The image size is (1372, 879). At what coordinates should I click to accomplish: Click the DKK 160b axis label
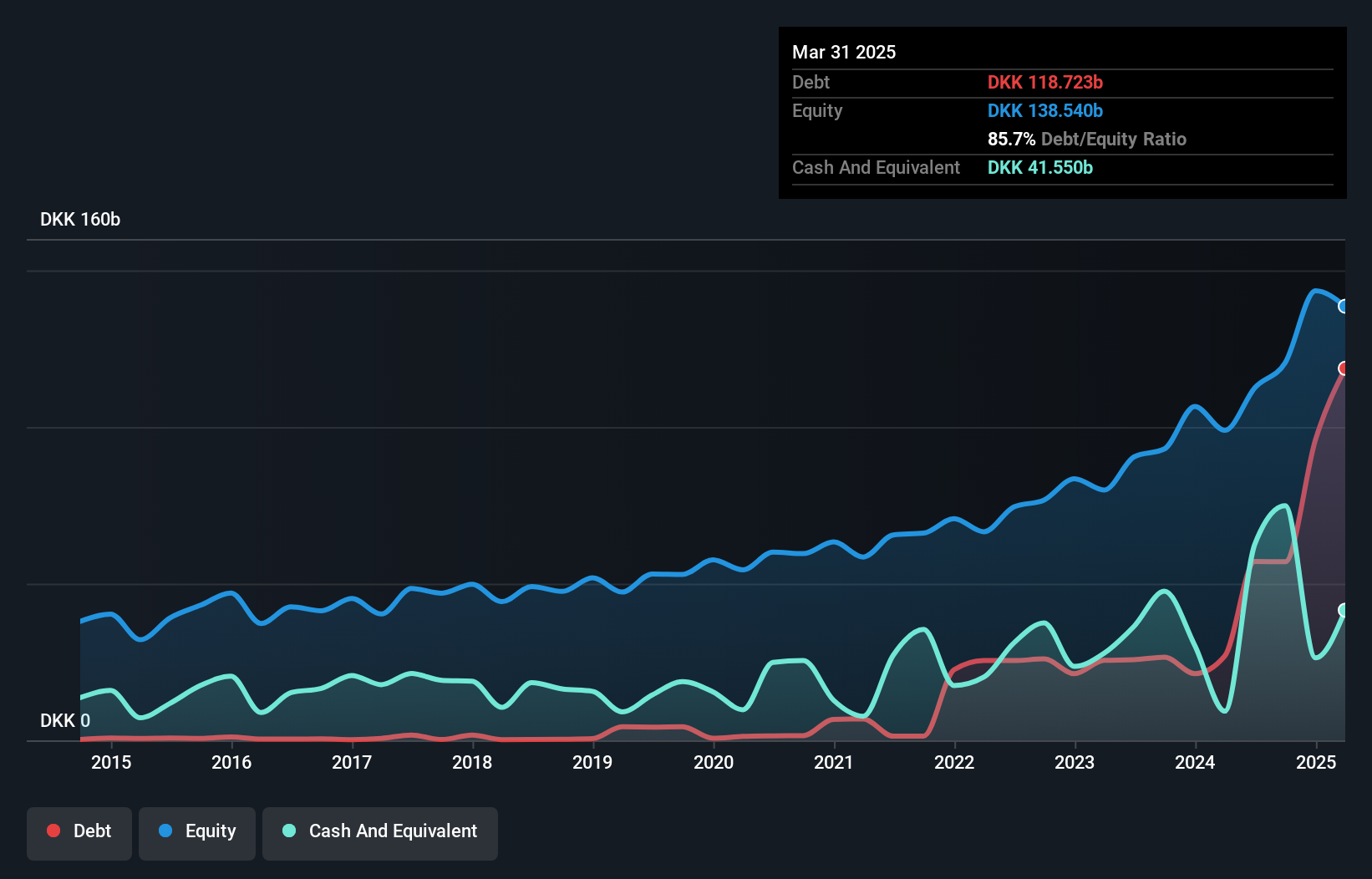point(80,220)
